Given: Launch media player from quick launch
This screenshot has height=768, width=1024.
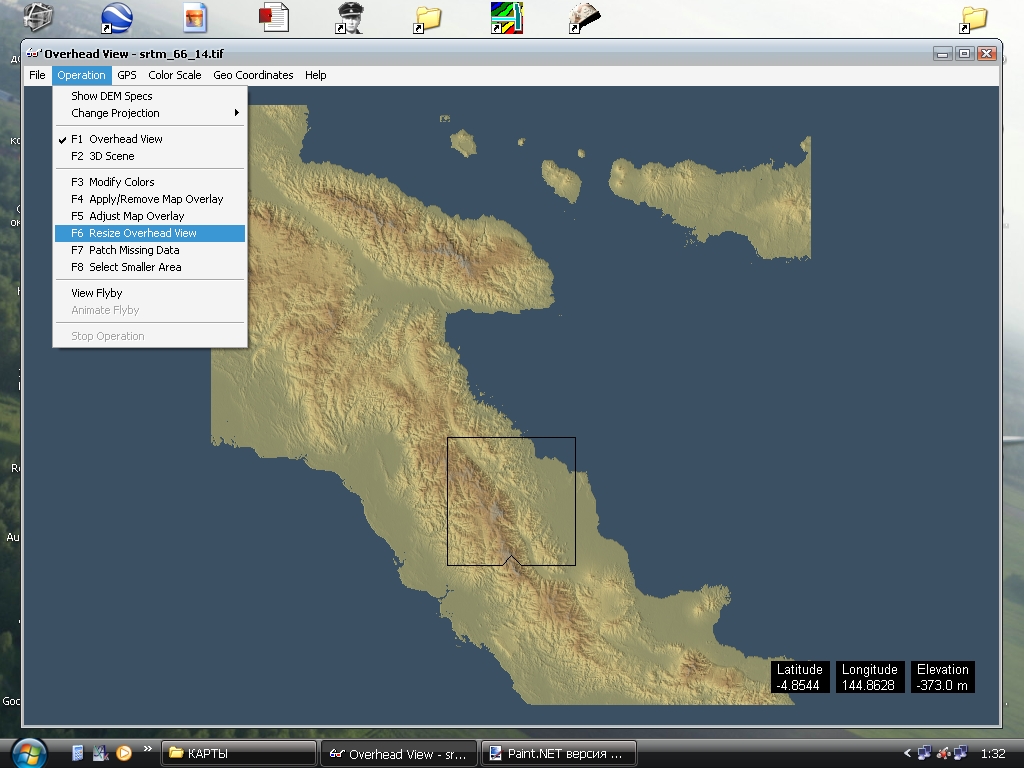Looking at the screenshot, I should (x=124, y=753).
